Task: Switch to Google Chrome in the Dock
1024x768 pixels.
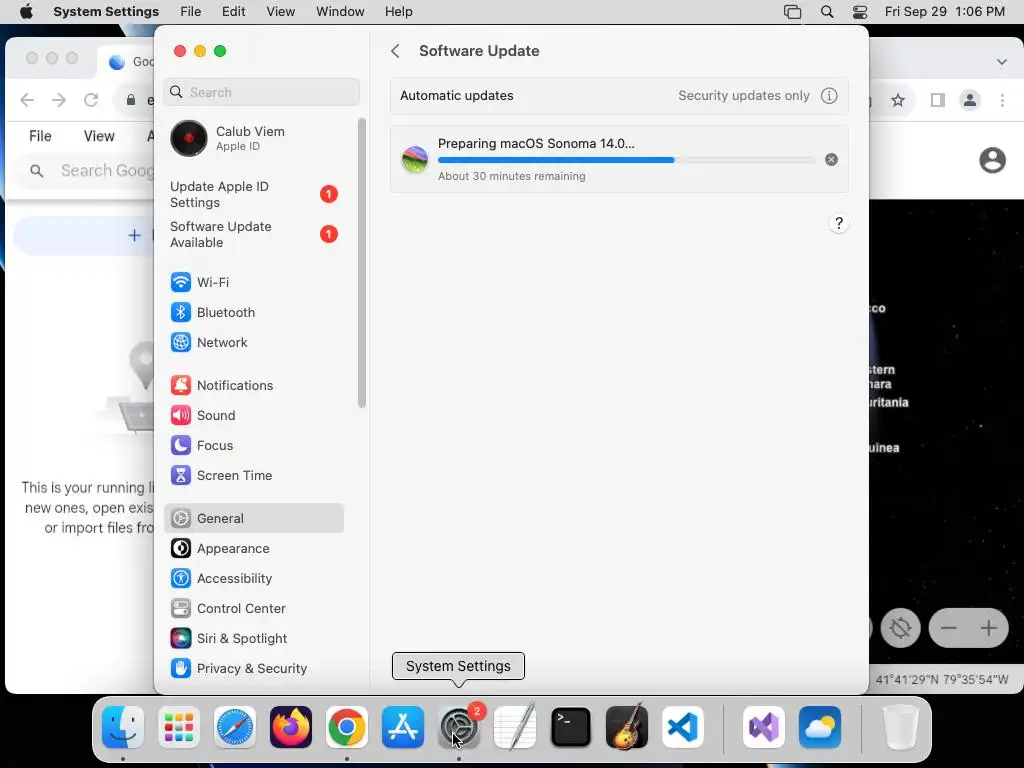Action: [x=347, y=727]
